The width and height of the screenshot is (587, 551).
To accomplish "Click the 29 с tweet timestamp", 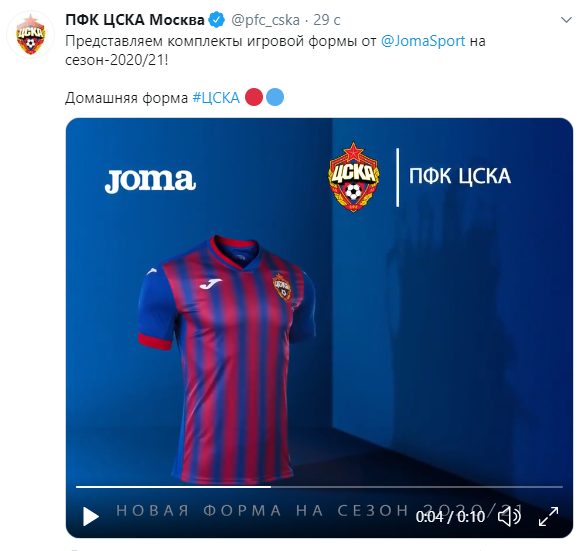I will point(326,20).
